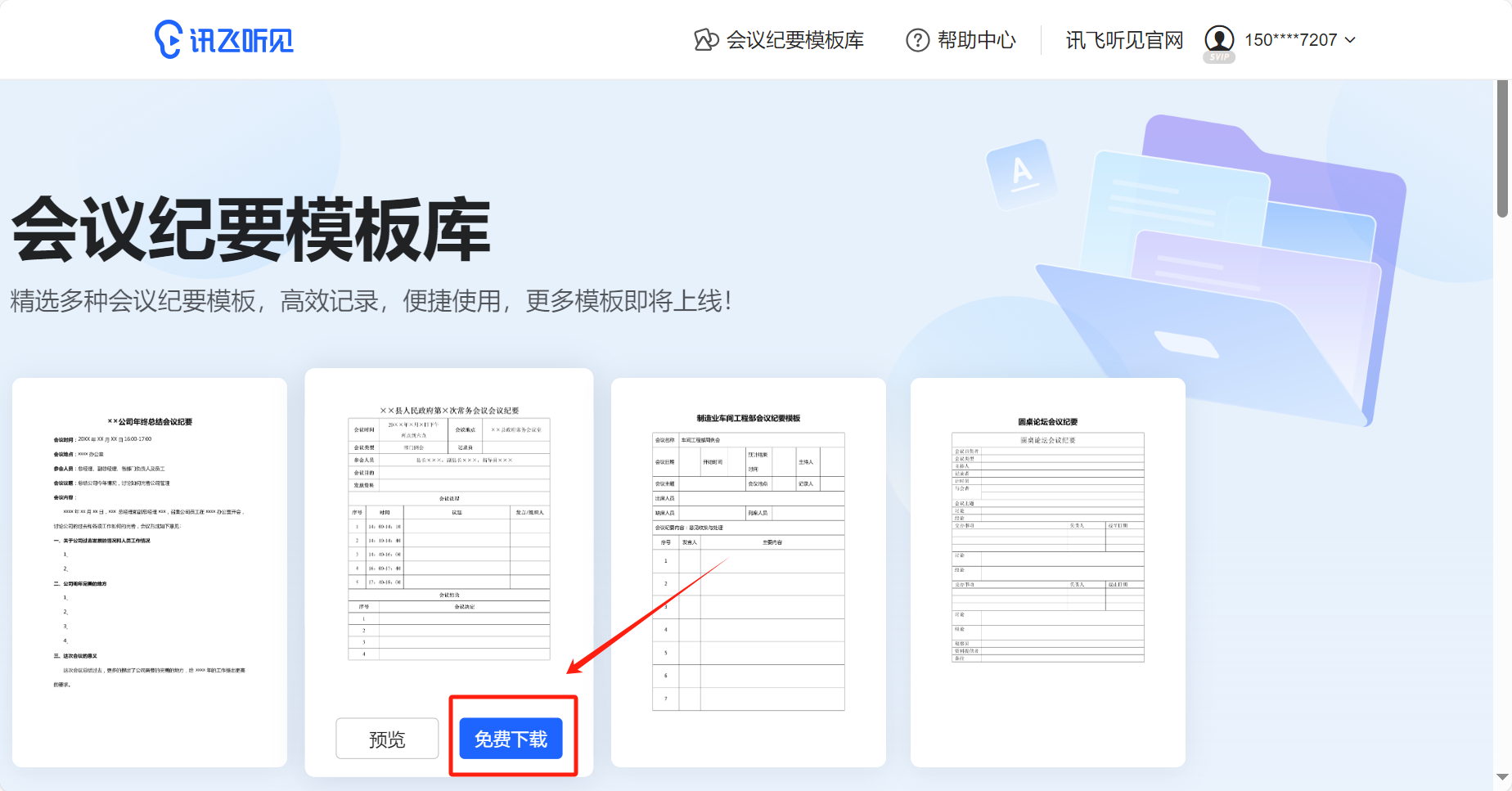Expand the account dropdown chevron

tap(1351, 40)
